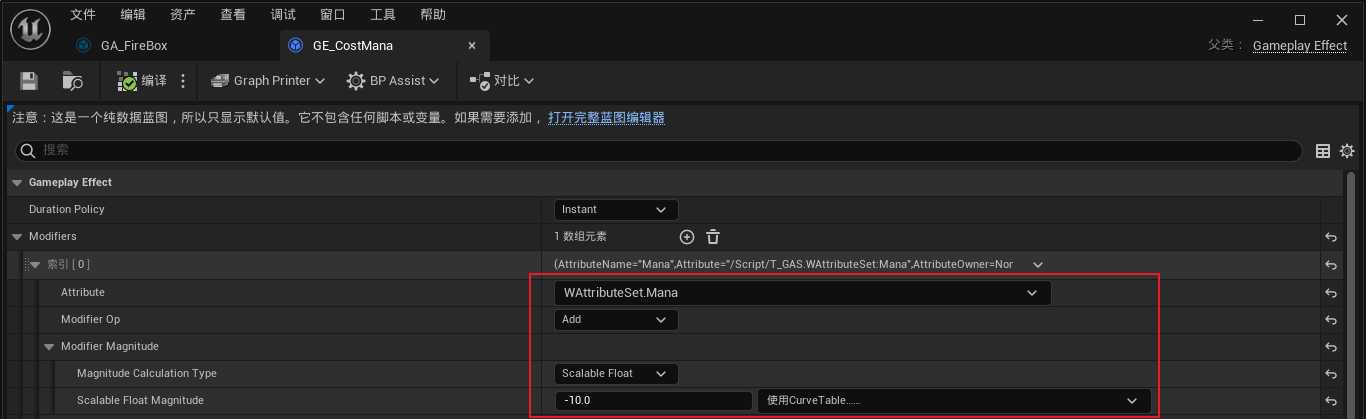
Task: Open the 编辑 menu
Action: coord(132,15)
